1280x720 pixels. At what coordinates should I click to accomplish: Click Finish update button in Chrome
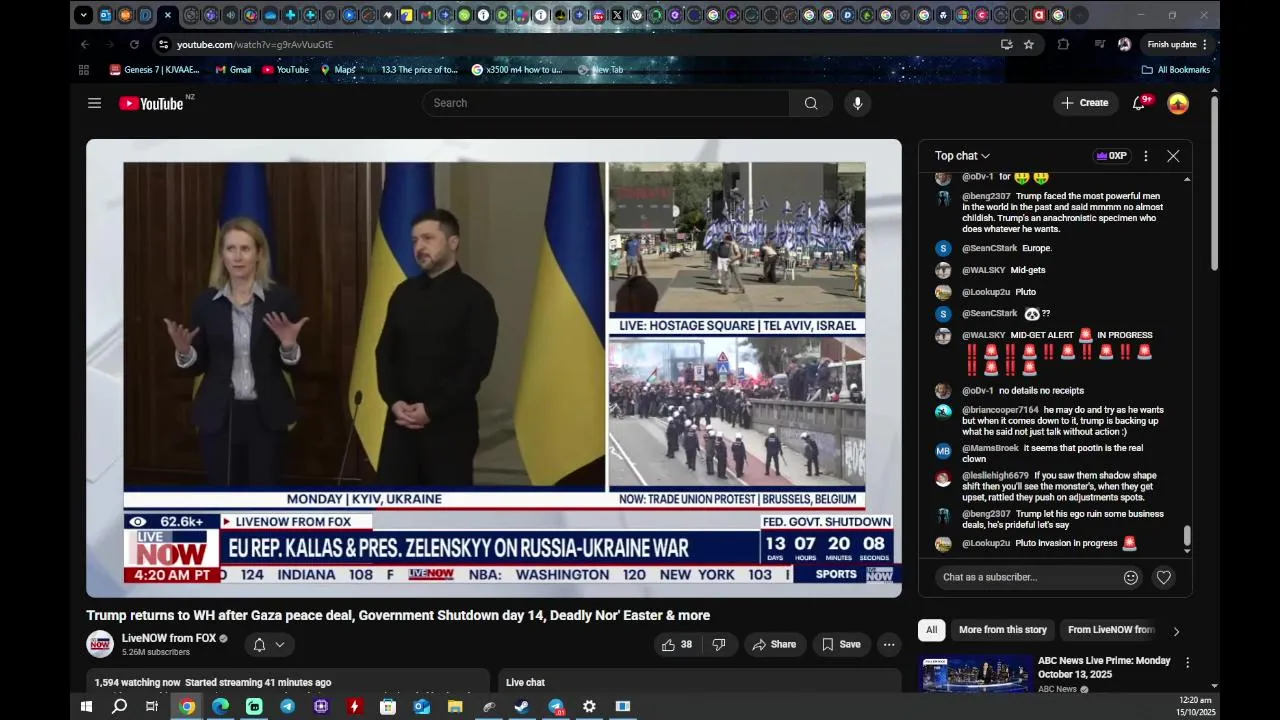click(1172, 44)
